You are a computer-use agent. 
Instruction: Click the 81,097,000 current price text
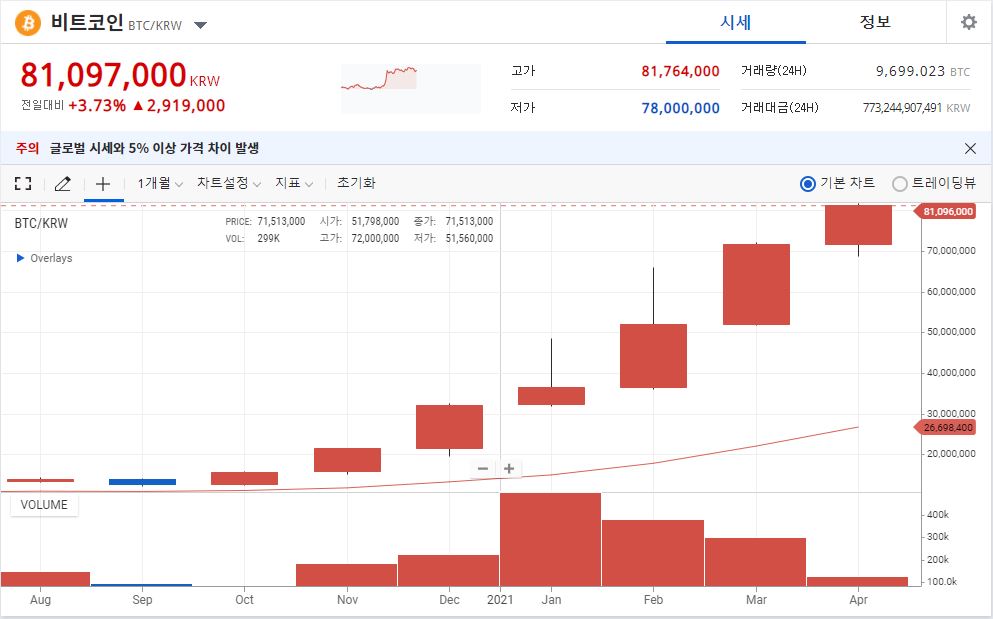tap(103, 75)
